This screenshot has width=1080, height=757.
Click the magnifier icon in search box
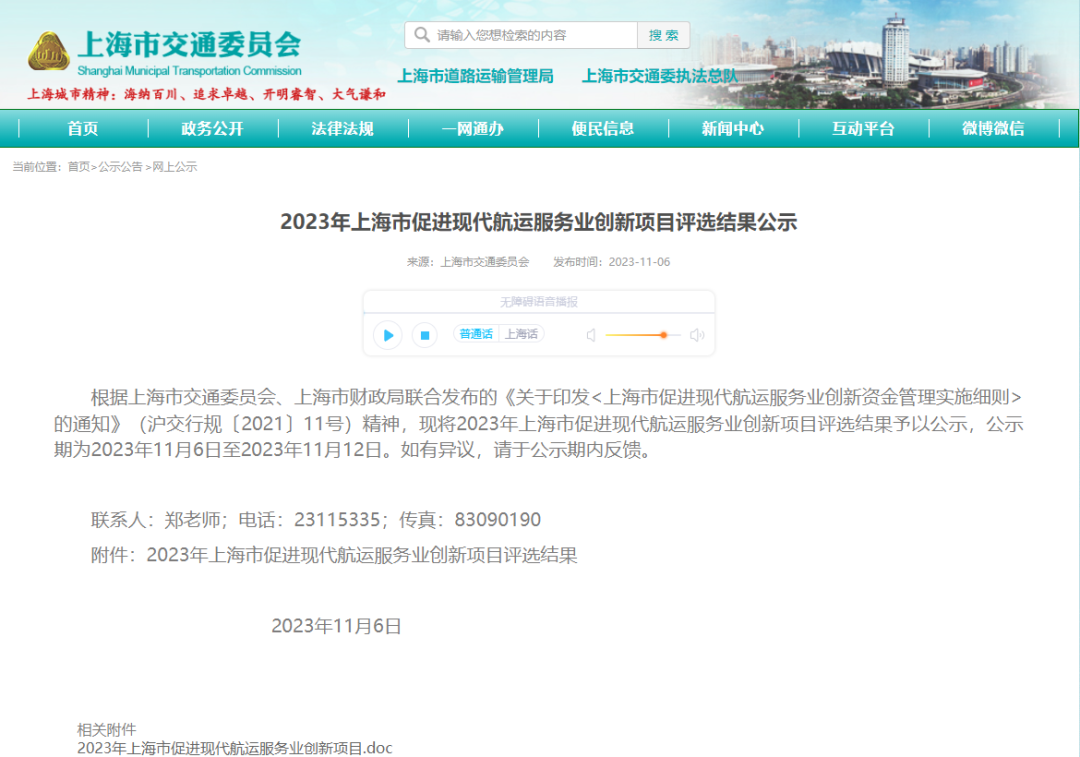click(422, 35)
